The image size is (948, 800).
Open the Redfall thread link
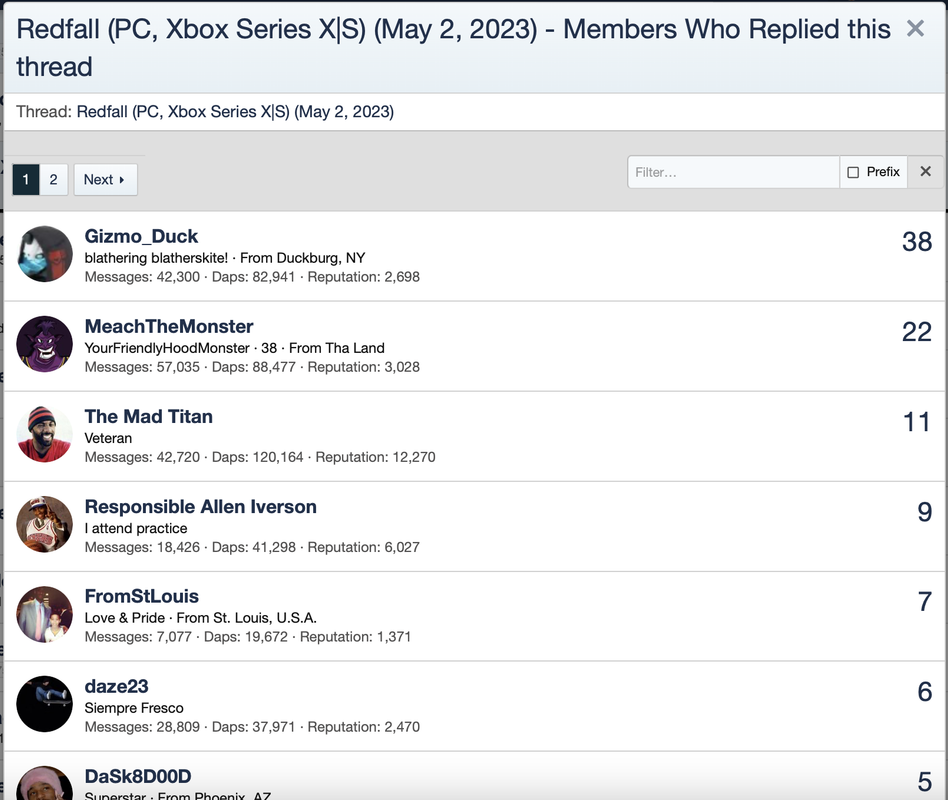click(235, 112)
